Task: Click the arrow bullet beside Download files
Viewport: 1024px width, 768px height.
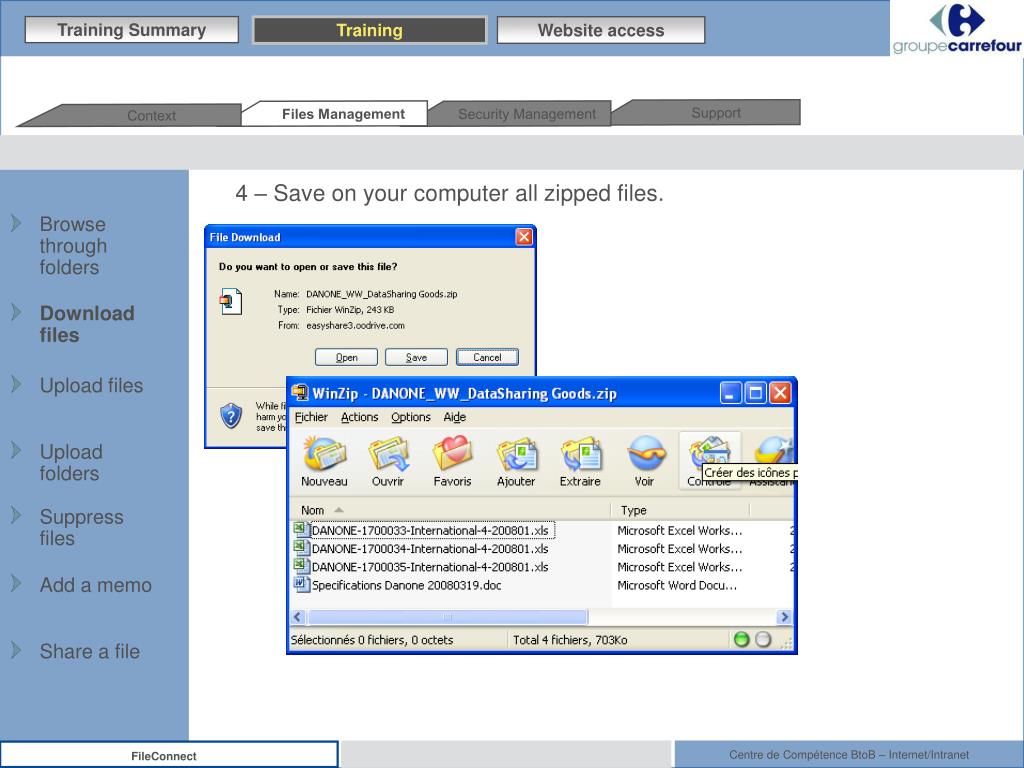Action: [16, 312]
